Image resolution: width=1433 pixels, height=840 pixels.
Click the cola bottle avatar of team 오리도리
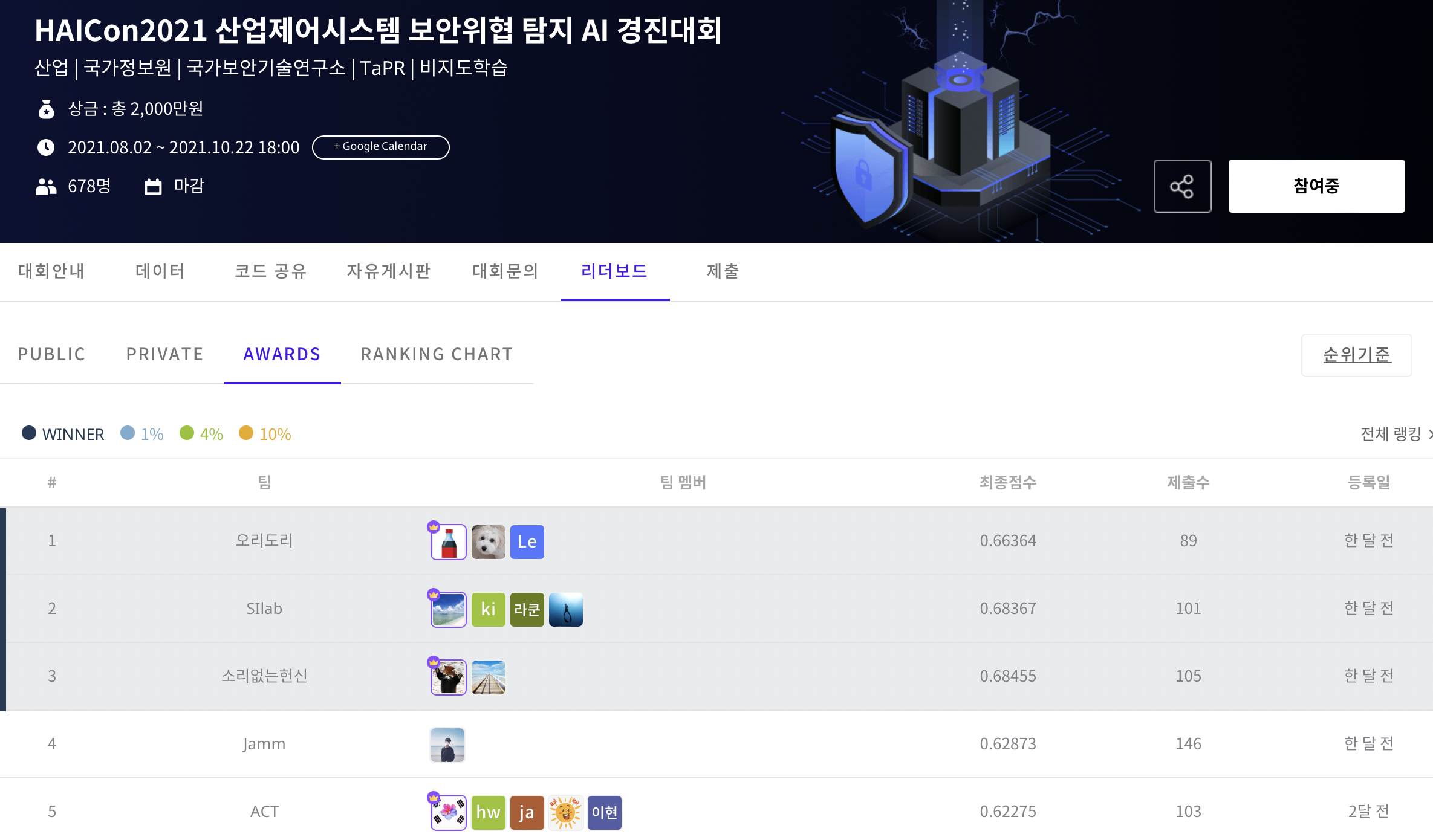448,542
